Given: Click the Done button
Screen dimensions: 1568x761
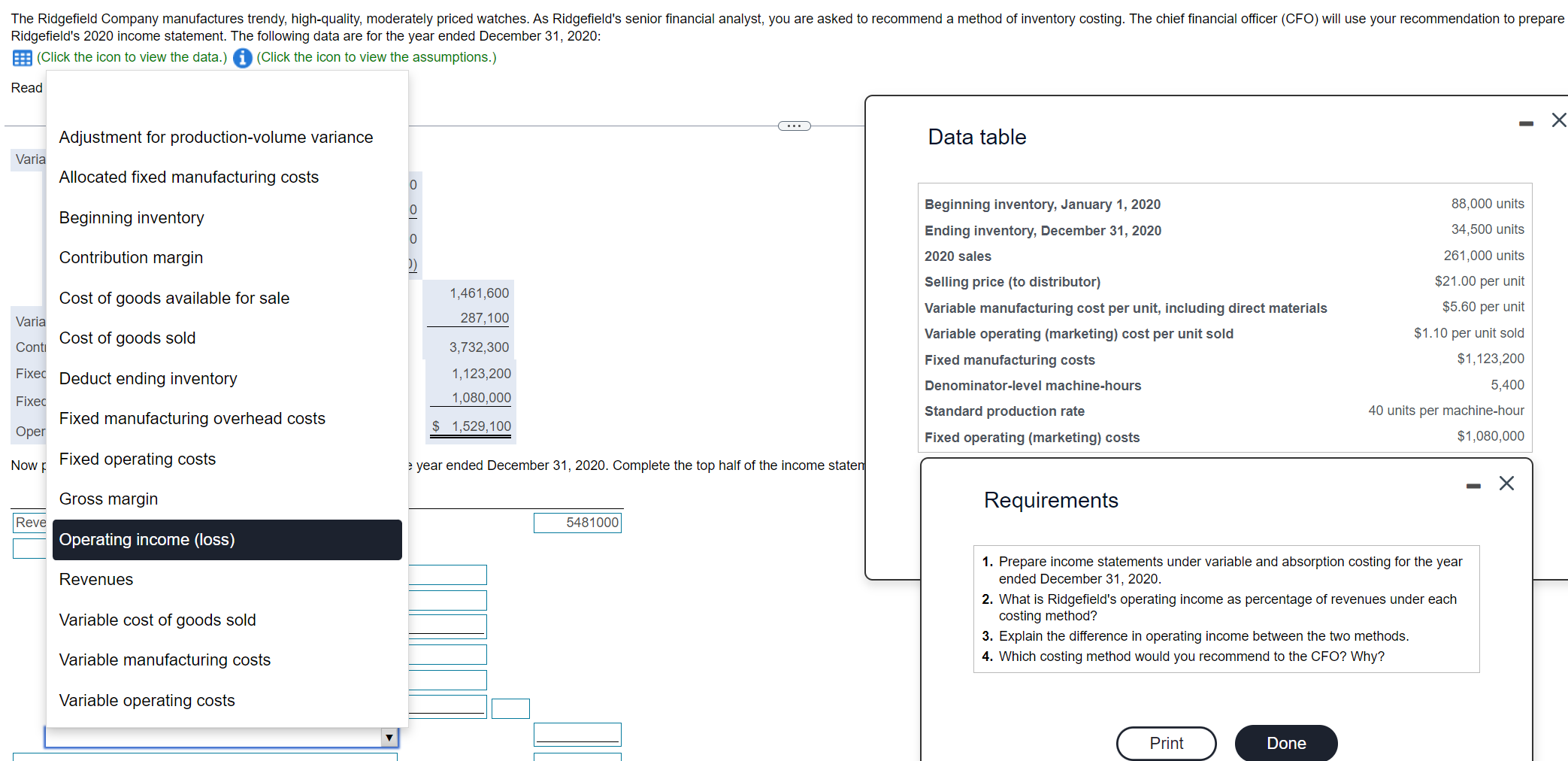Looking at the screenshot, I should (1286, 744).
